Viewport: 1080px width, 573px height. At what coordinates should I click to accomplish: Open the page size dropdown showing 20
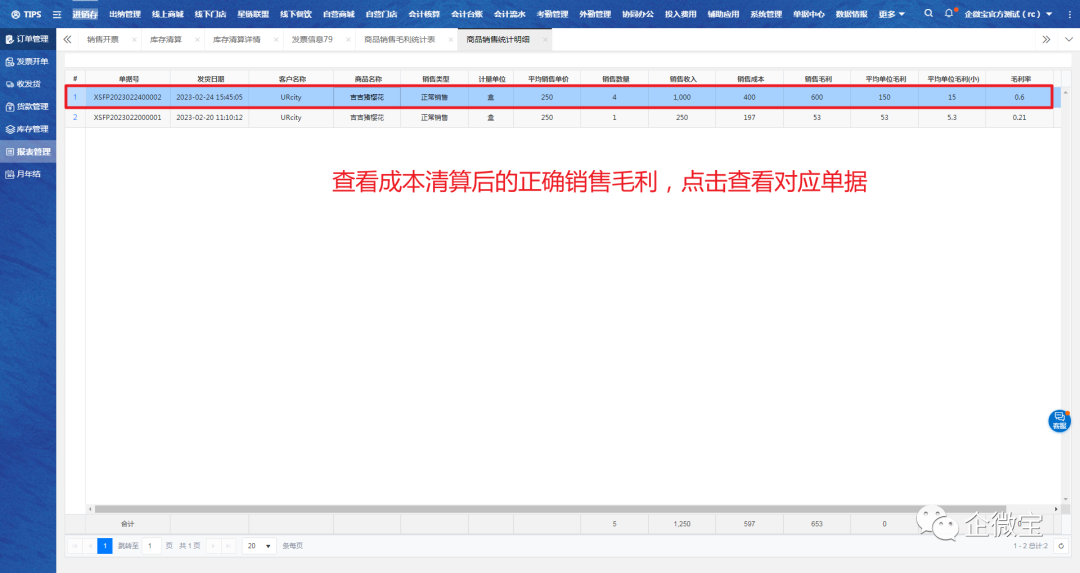coord(260,546)
